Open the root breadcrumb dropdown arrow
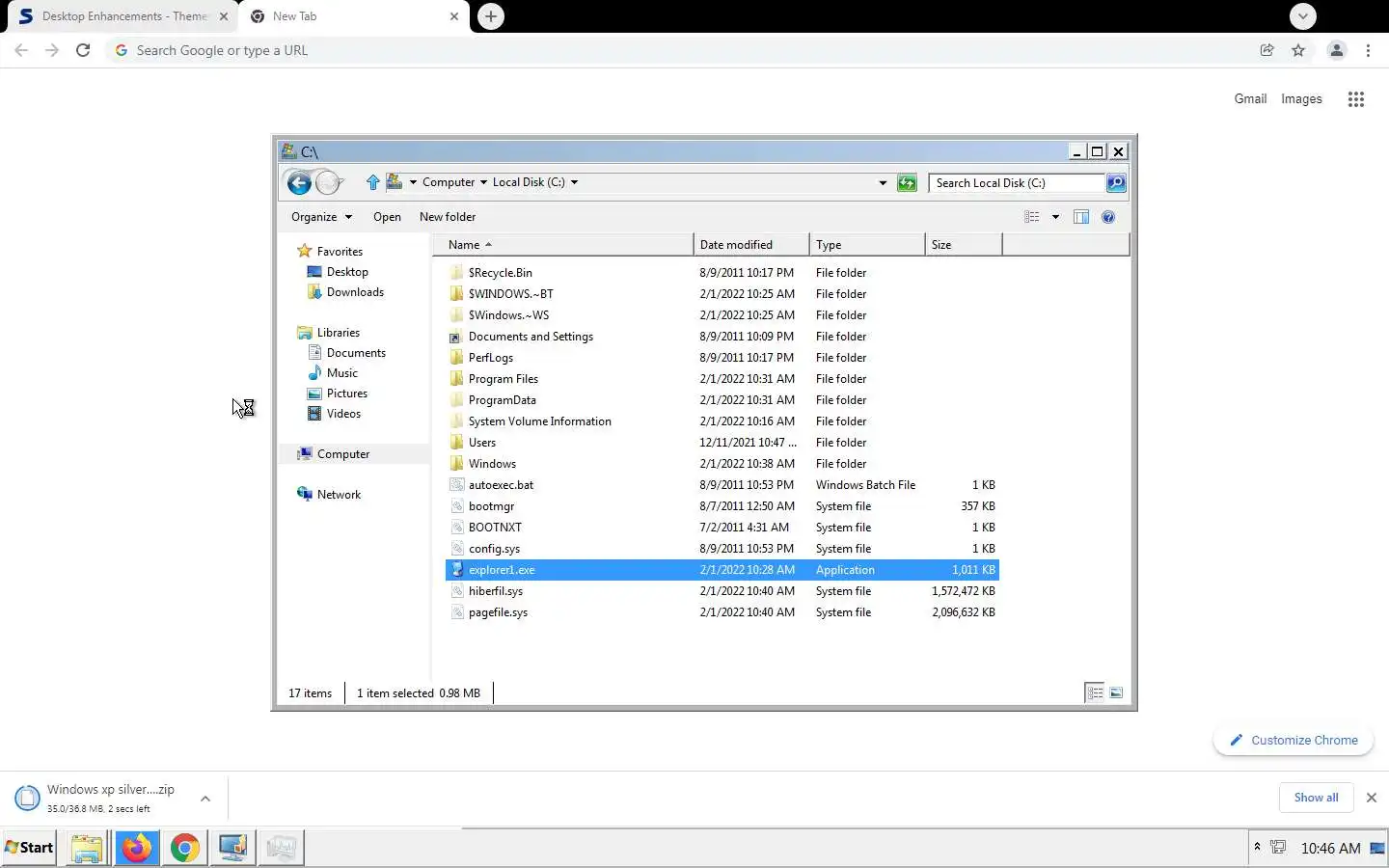Viewport: 1389px width, 868px height. (413, 182)
